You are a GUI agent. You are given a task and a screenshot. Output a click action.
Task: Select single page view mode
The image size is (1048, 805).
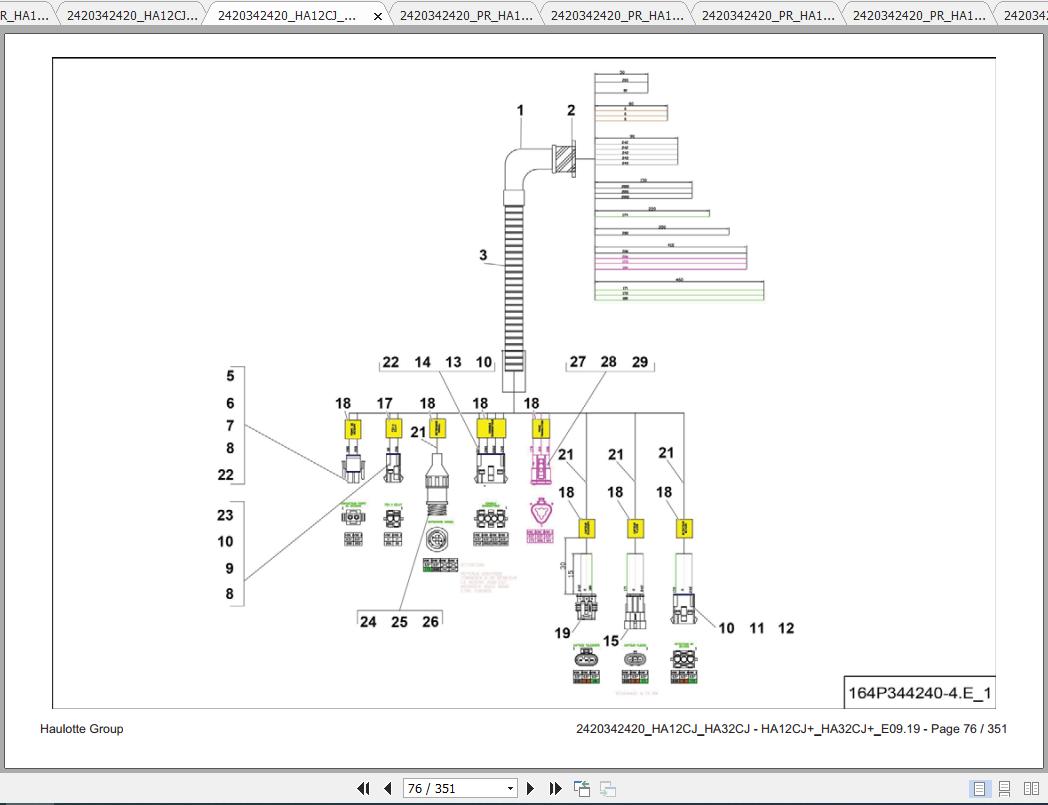[979, 789]
